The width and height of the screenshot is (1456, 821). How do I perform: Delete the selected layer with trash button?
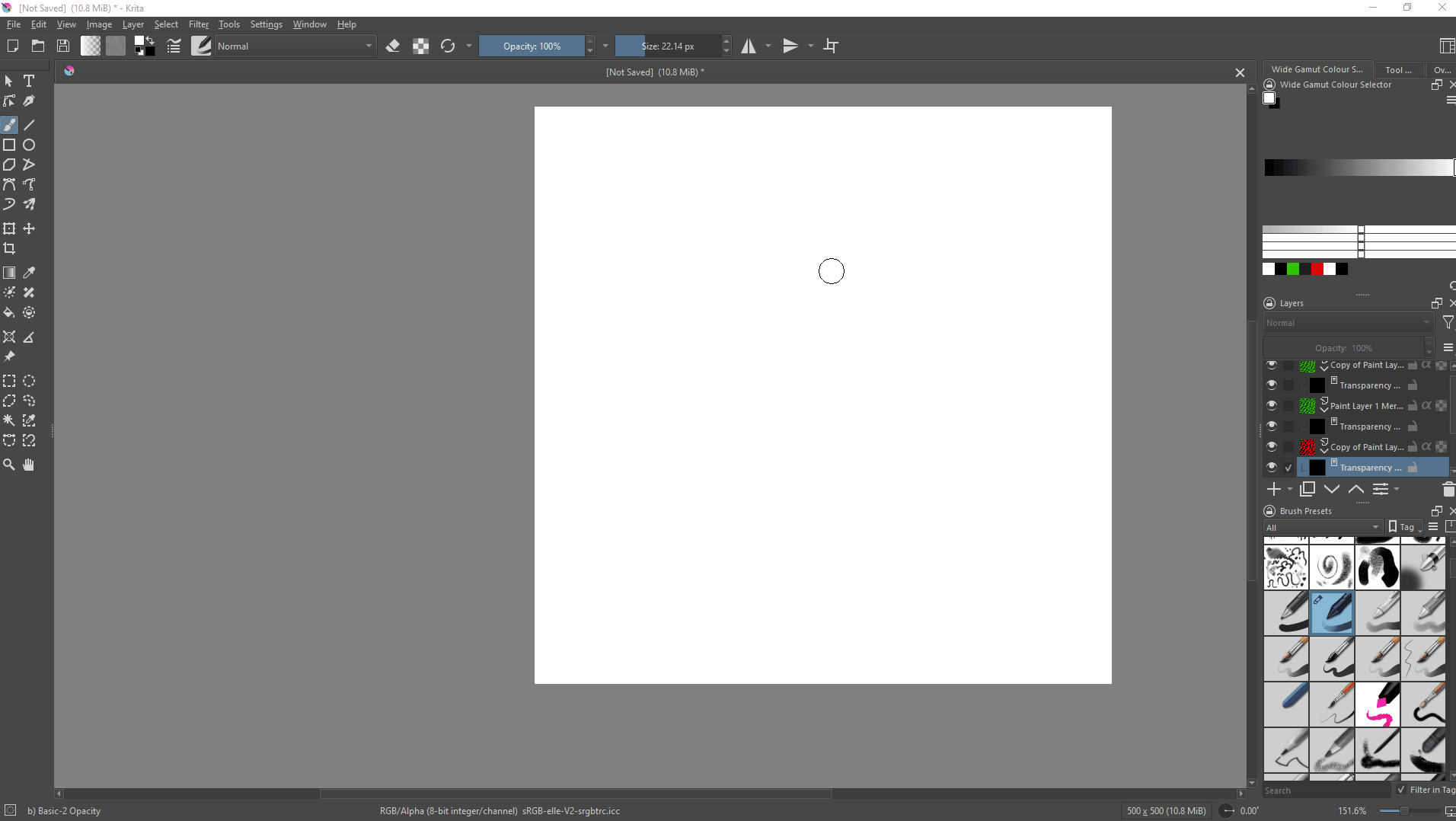pos(1448,490)
